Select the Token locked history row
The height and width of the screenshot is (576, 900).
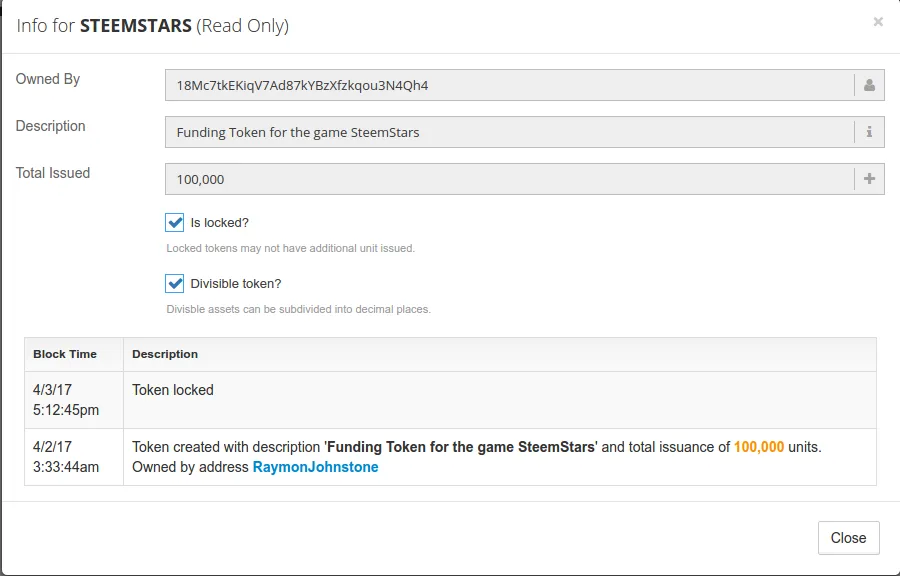[x=450, y=400]
